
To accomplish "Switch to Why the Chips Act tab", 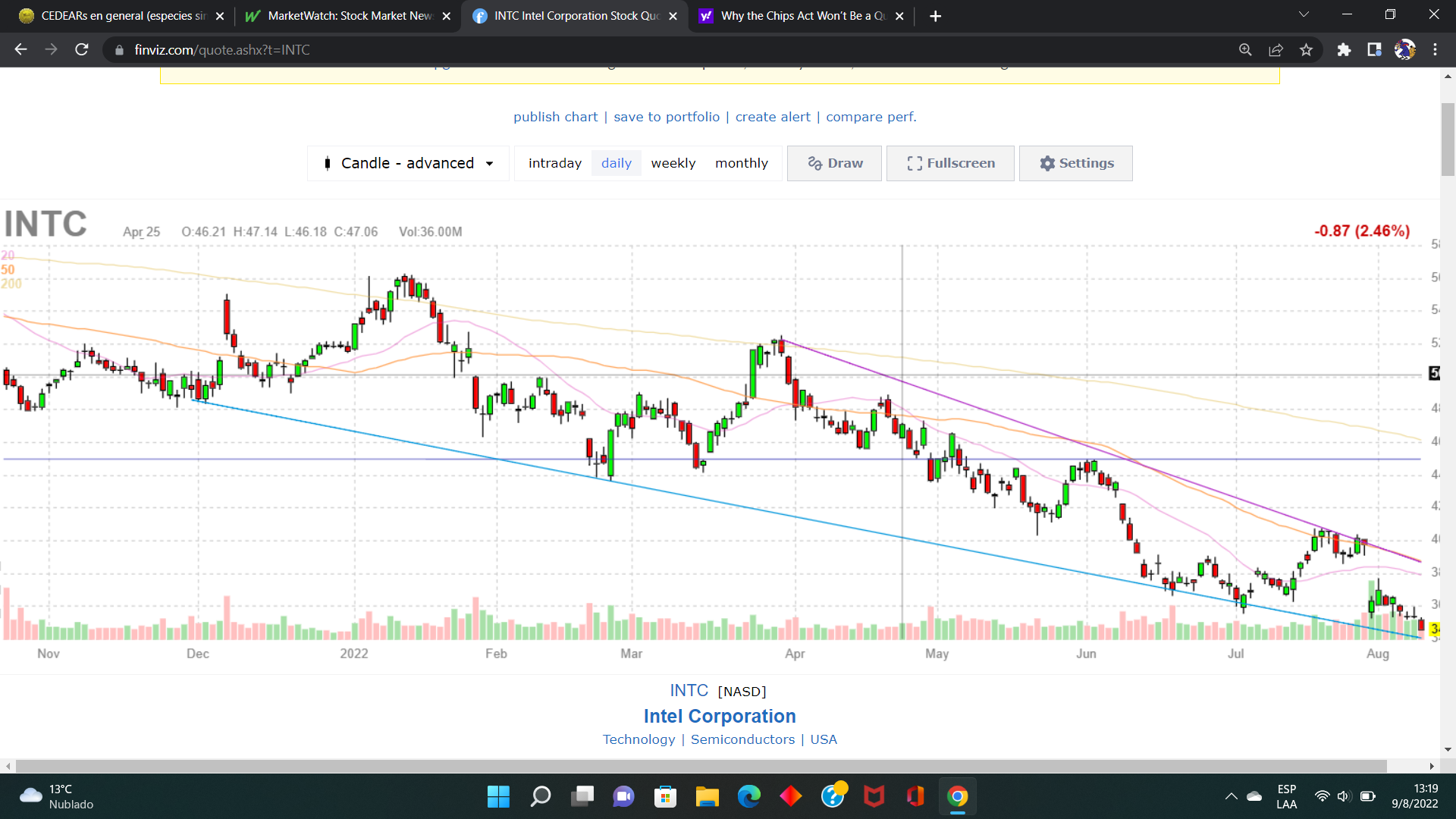I will coord(802,16).
